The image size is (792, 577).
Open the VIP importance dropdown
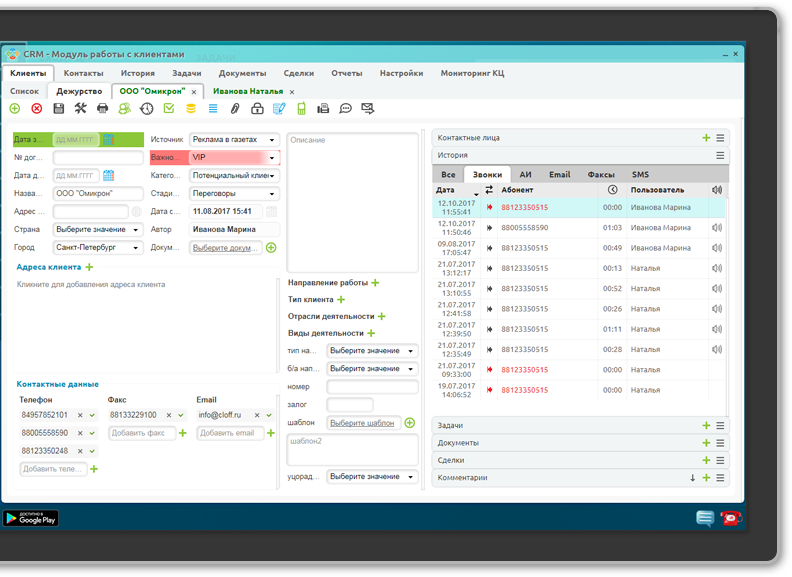[234, 158]
